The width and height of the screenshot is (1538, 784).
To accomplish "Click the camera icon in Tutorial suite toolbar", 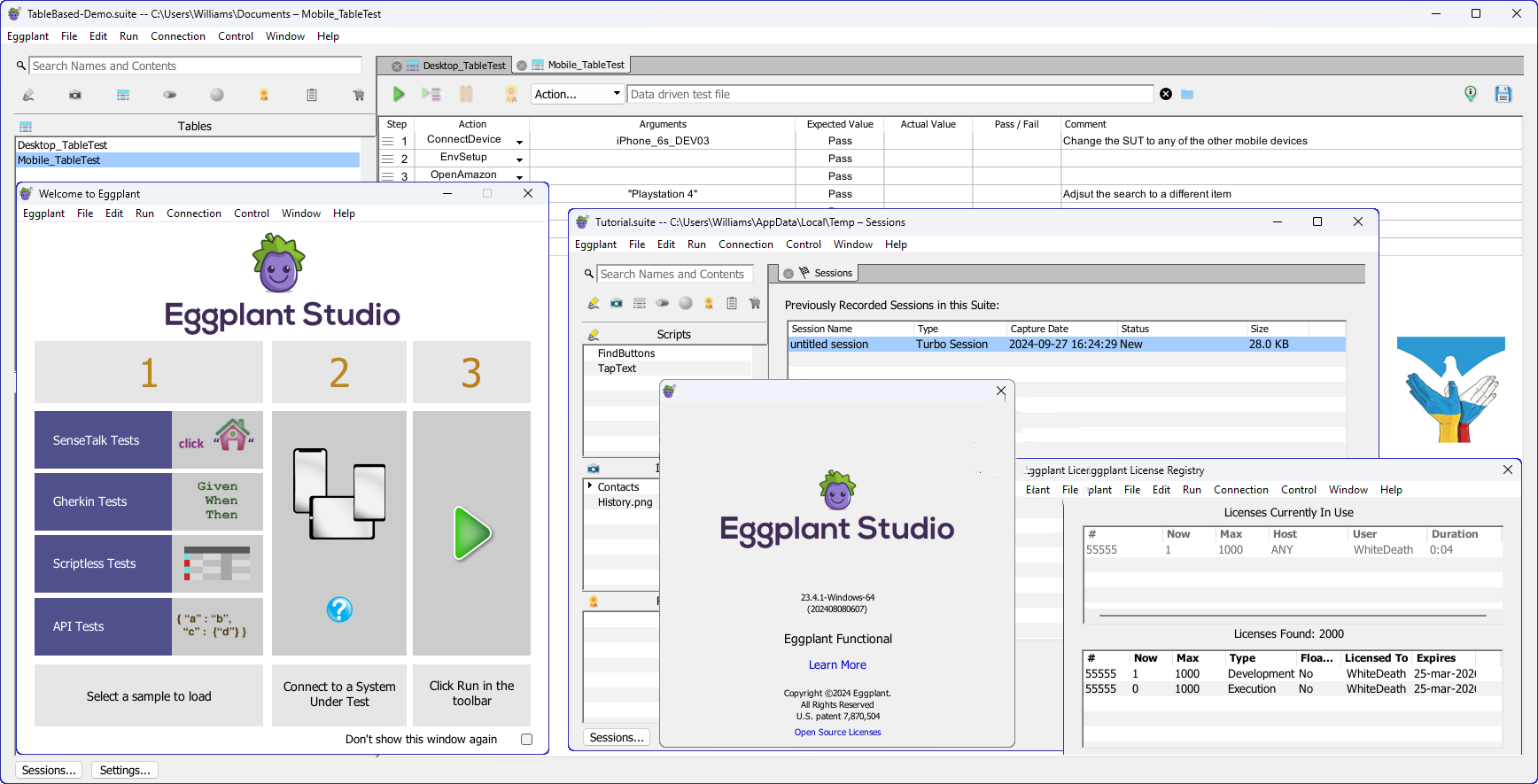I will [x=617, y=303].
